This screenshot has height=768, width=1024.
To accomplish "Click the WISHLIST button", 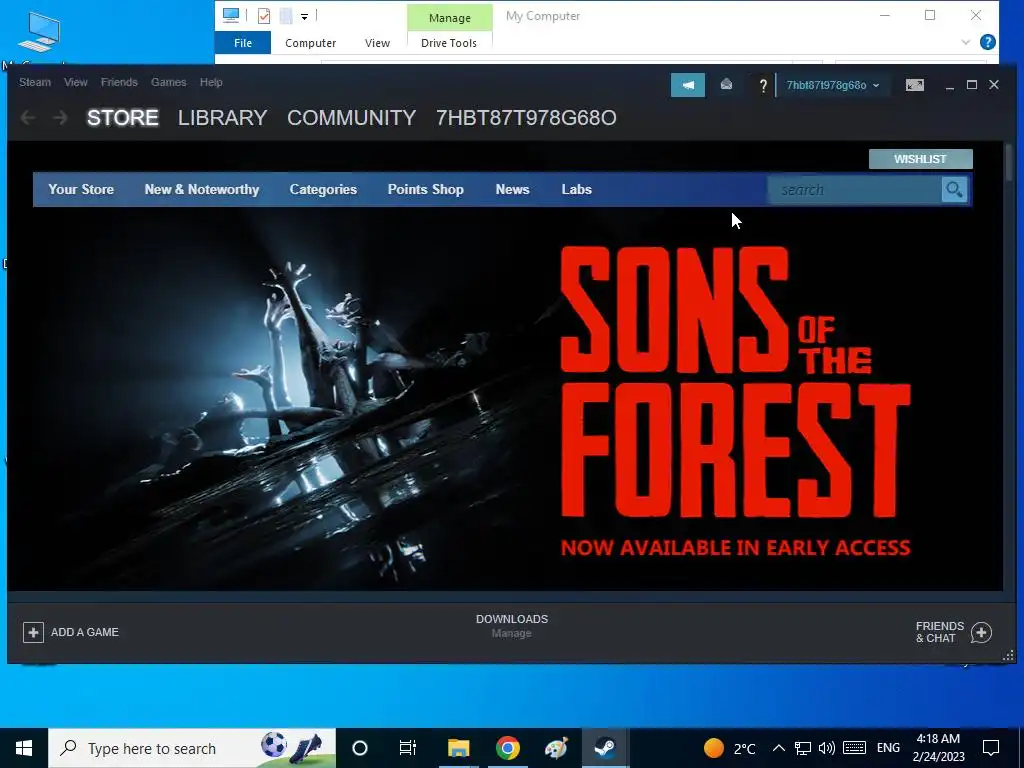I will tap(920, 159).
